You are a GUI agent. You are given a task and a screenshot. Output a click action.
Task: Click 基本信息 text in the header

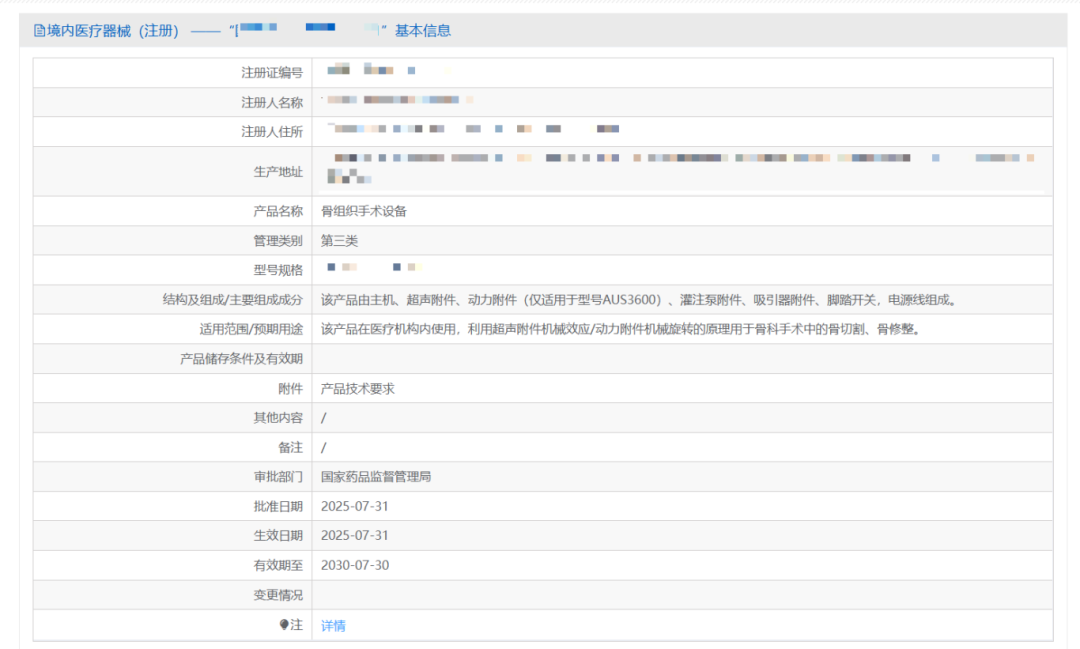click(423, 31)
